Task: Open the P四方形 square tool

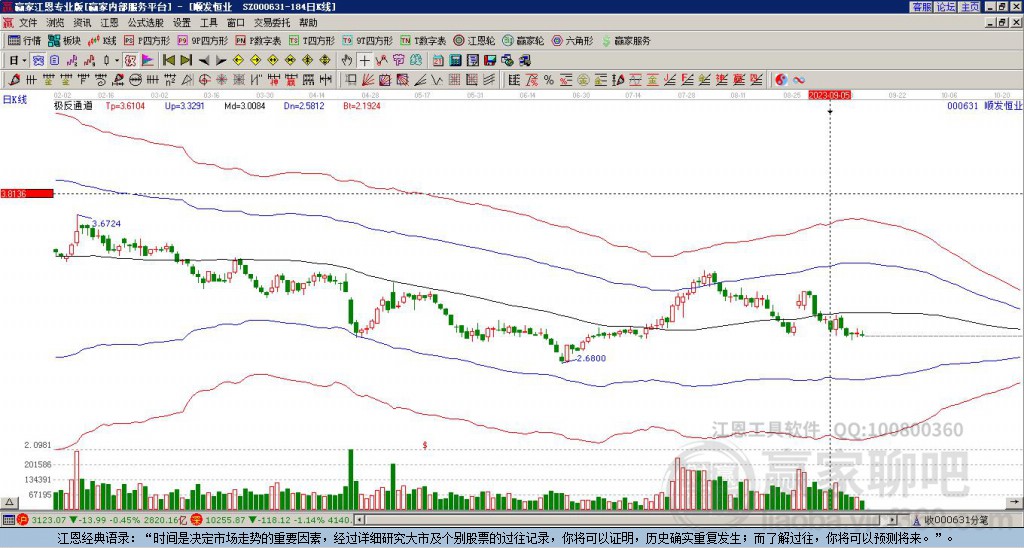Action: (x=147, y=40)
